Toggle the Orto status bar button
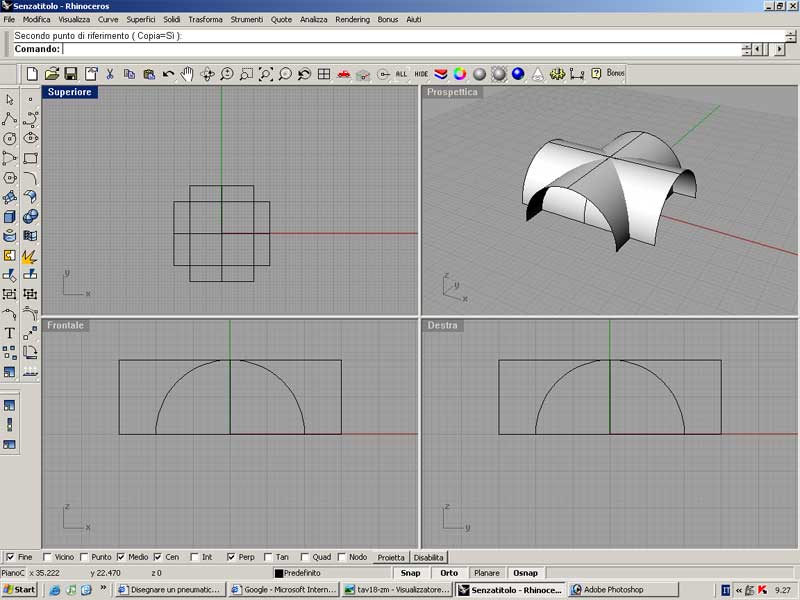Image resolution: width=800 pixels, height=600 pixels. pyautogui.click(x=449, y=573)
